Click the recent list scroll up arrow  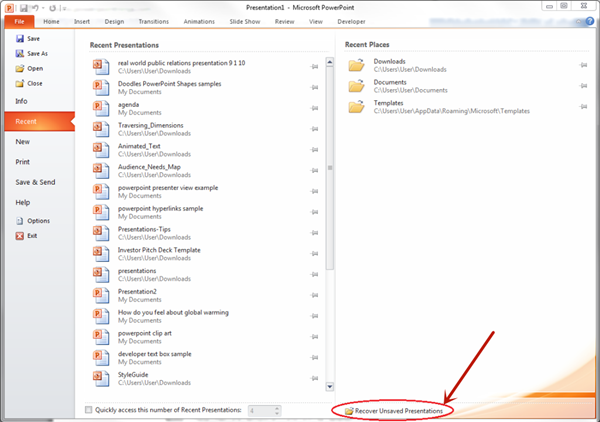coord(329,62)
